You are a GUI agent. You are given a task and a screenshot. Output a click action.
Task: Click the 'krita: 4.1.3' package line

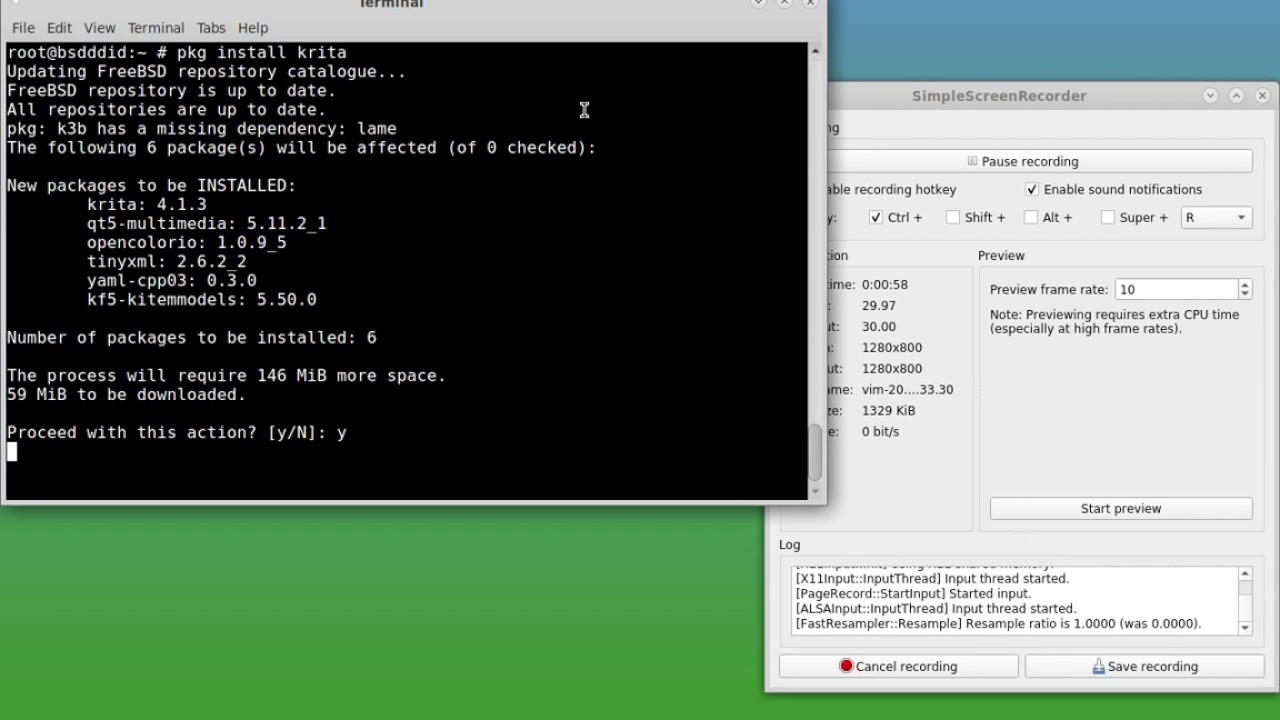point(147,204)
